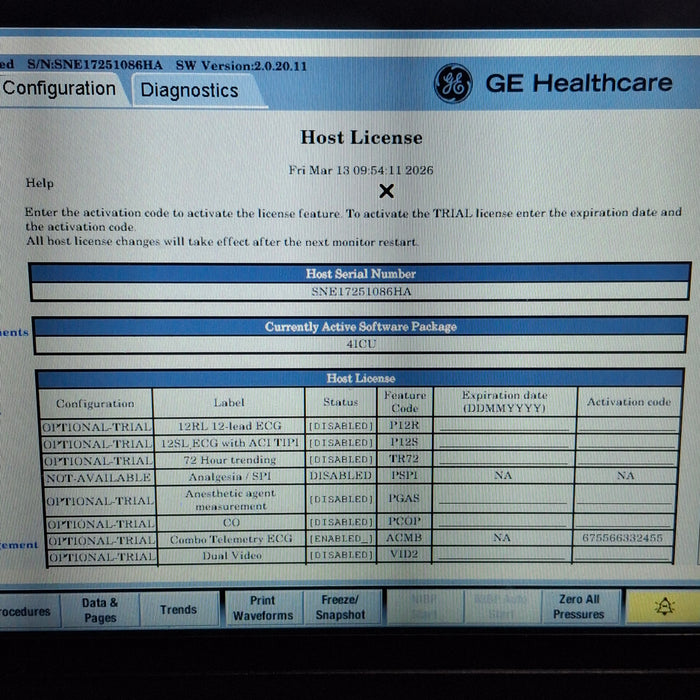The height and width of the screenshot is (700, 700).
Task: Click the Dual Video label
Action: 232,555
